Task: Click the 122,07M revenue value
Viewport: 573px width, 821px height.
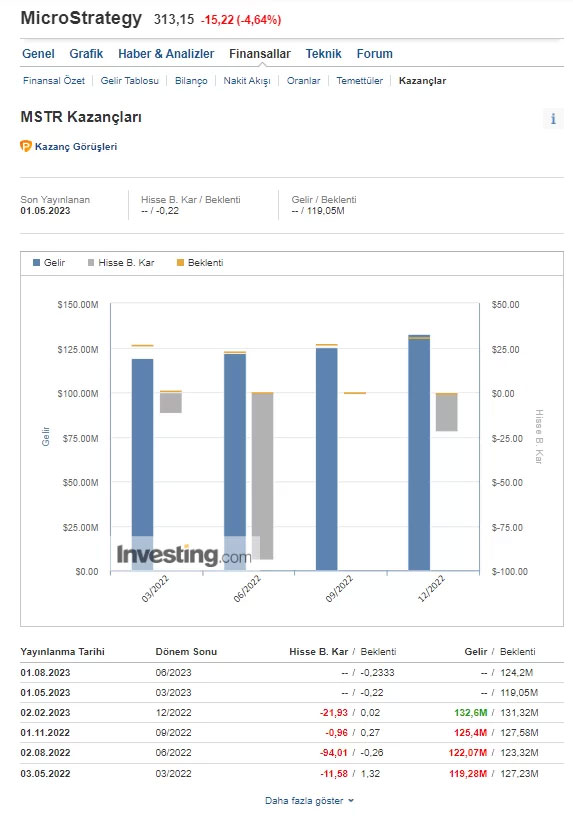Action: point(468,752)
